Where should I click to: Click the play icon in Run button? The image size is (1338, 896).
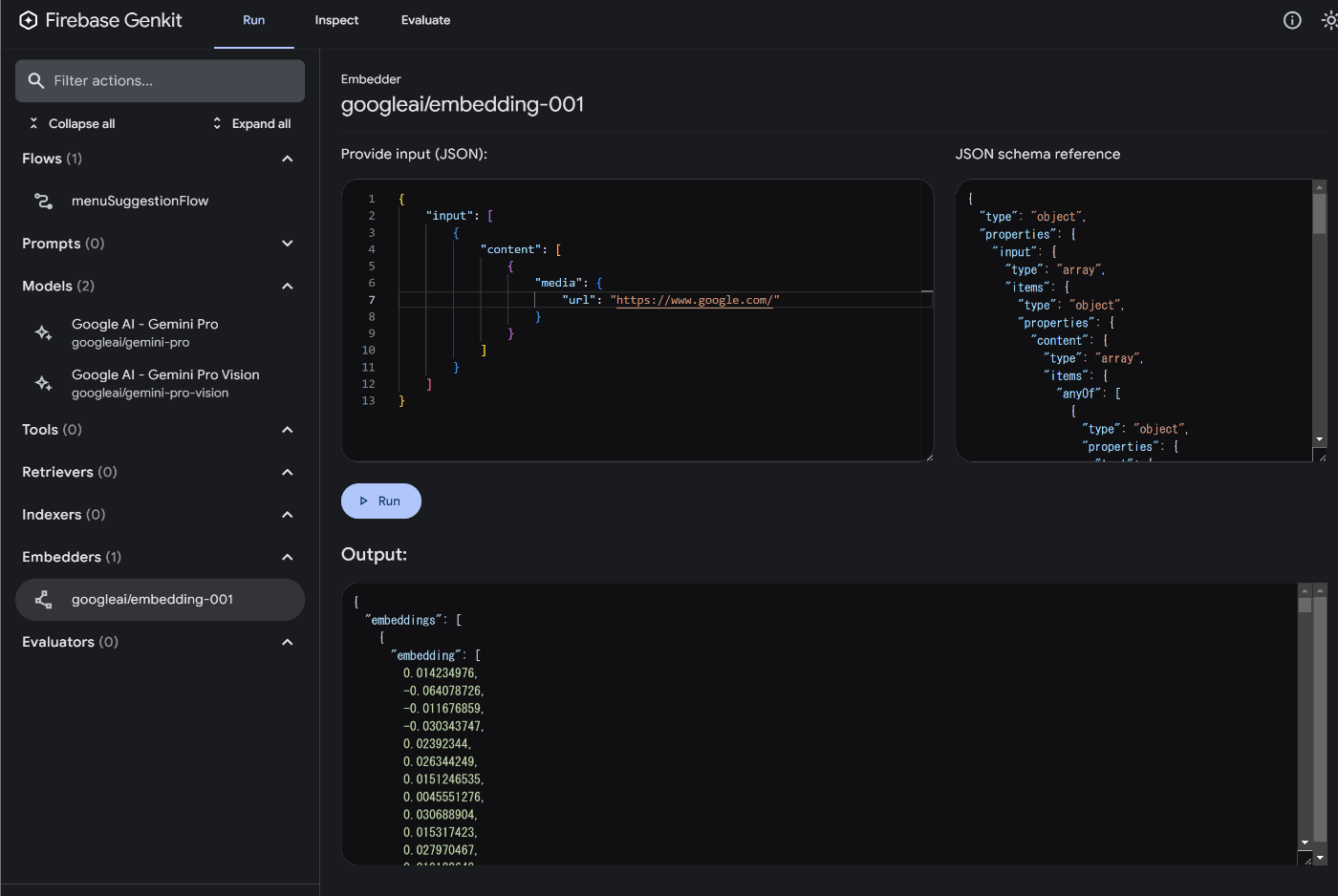364,501
